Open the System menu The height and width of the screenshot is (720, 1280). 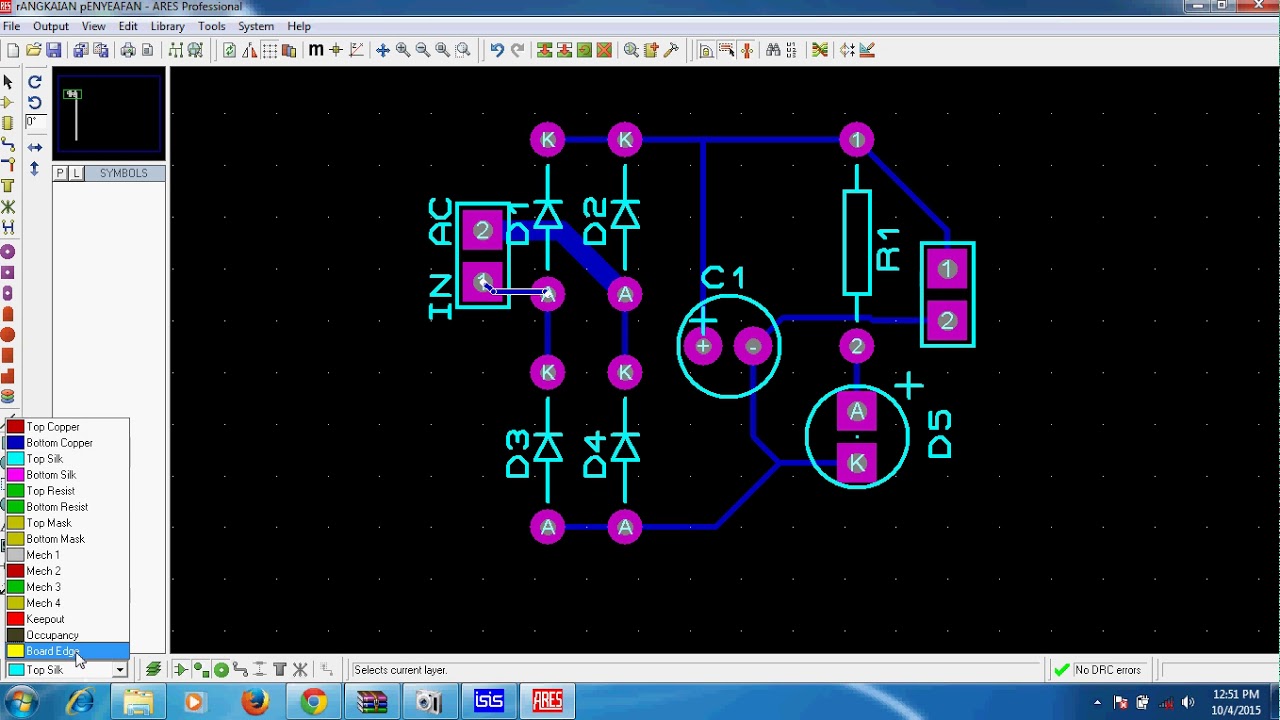[256, 26]
